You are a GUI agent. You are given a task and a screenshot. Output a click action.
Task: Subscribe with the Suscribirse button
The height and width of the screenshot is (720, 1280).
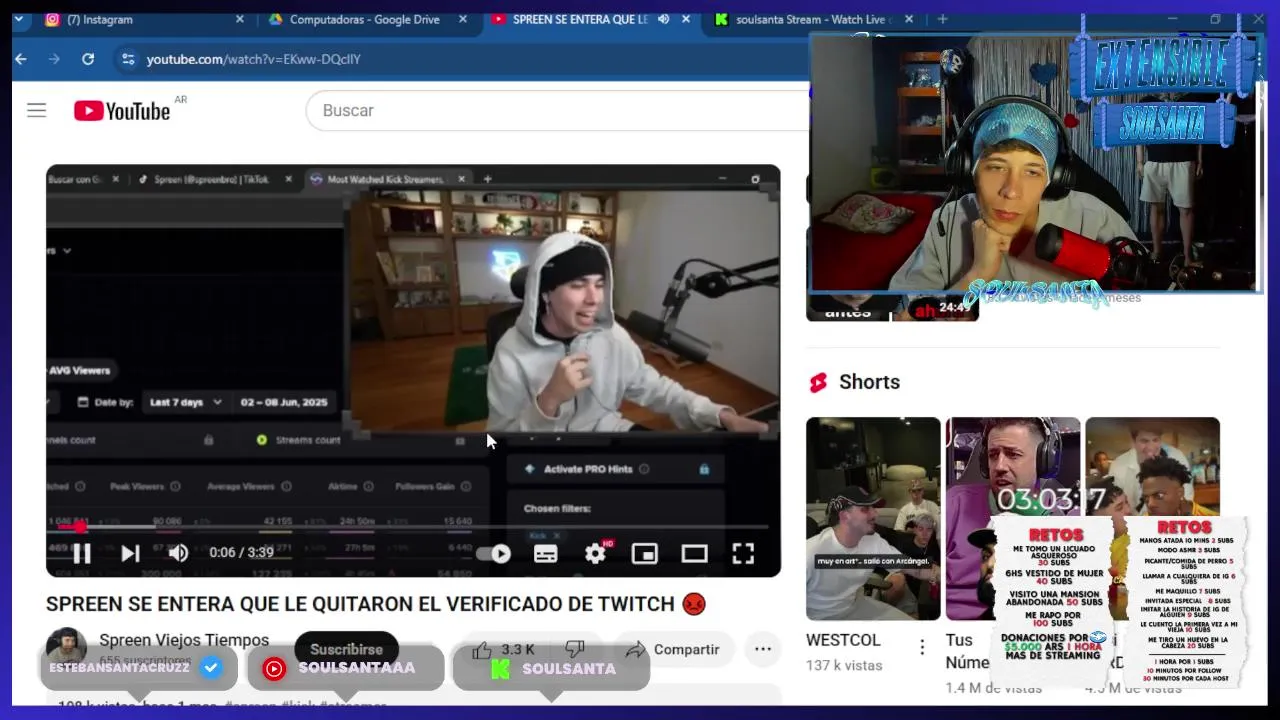coord(346,649)
